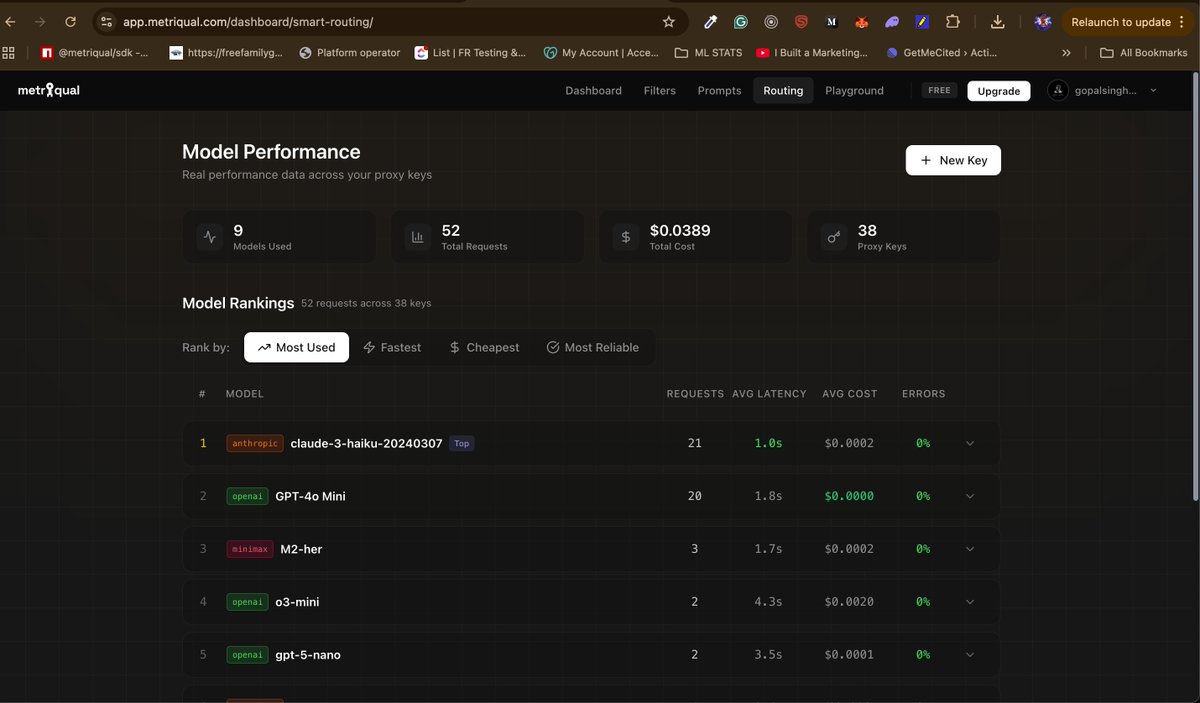1200x703 pixels.
Task: Open the Platform operator bookmark
Action: point(349,52)
